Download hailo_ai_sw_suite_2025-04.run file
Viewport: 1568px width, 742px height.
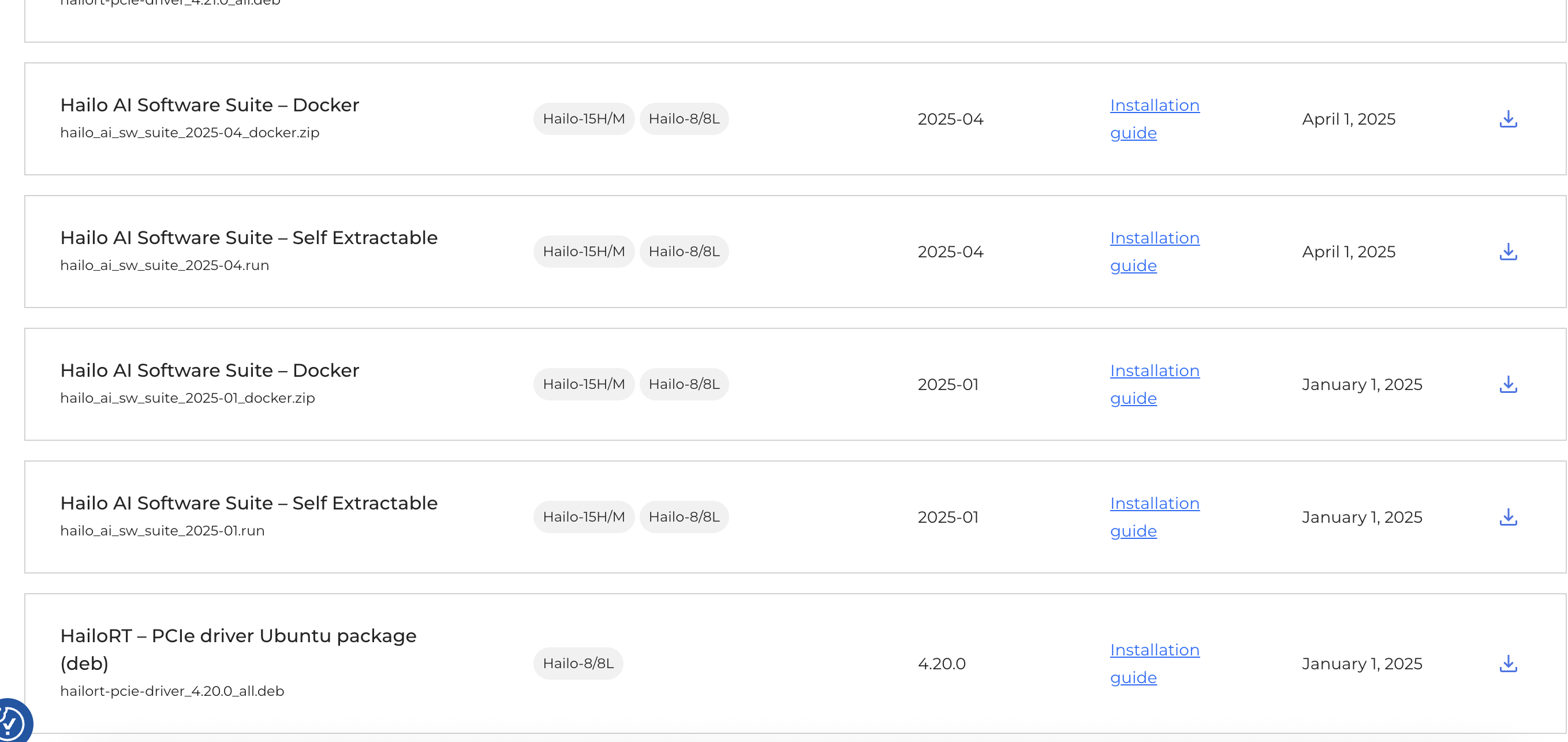(x=1508, y=252)
